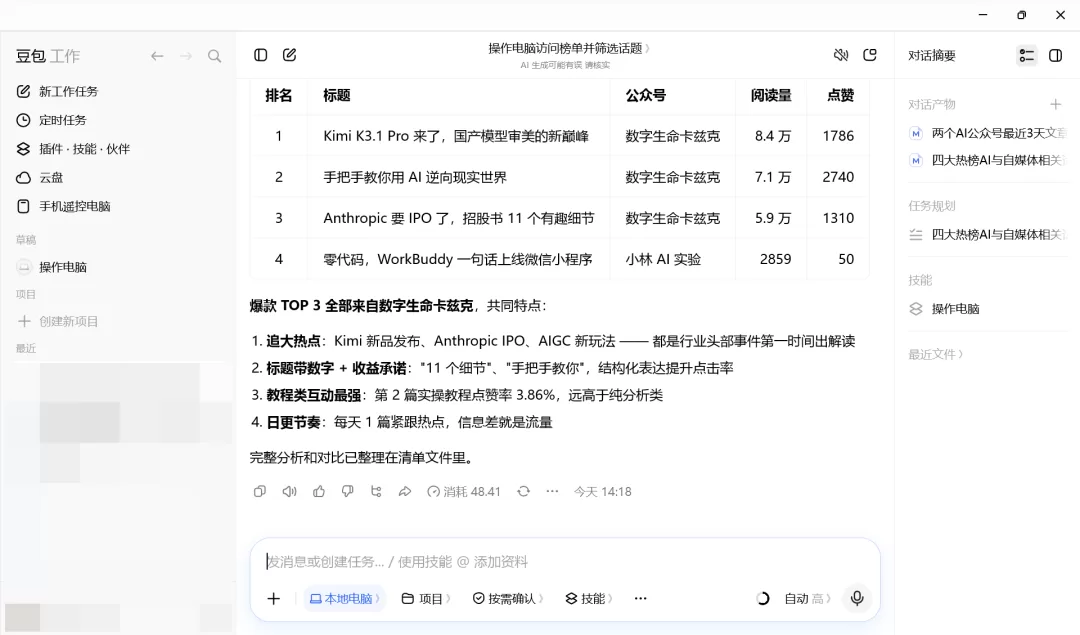This screenshot has width=1080, height=635.
Task: Restore the window with the maximize button
Action: (x=1021, y=14)
